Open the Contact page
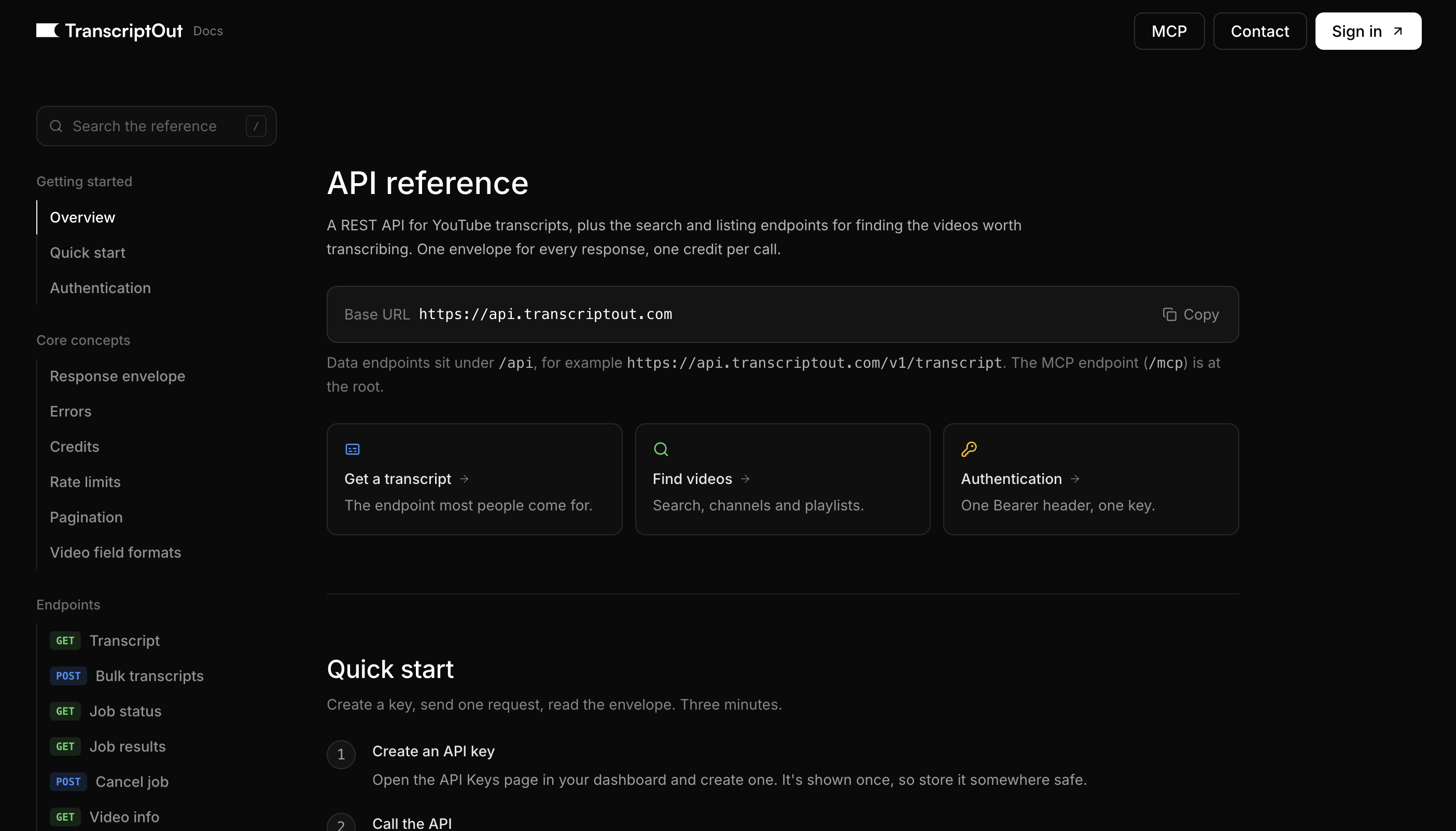The width and height of the screenshot is (1456, 831). [x=1259, y=31]
